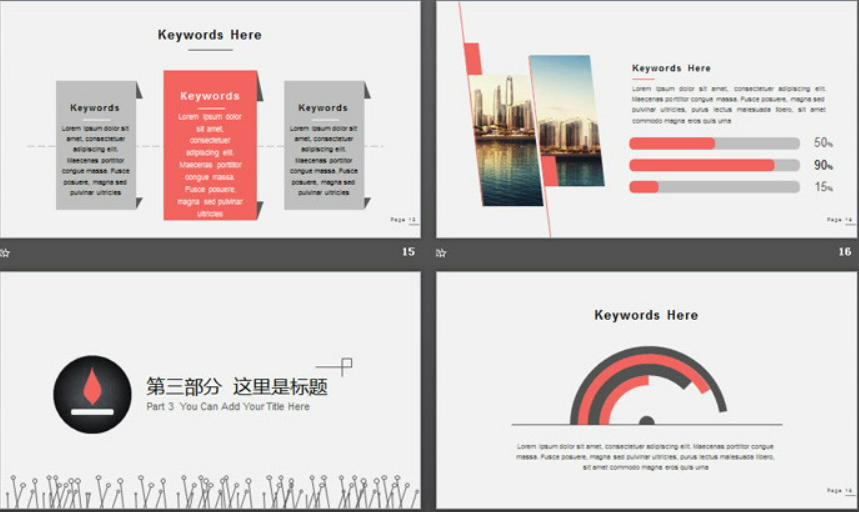859x512 pixels.
Task: Click the 第三部分 这里是标题 heading
Action: click(237, 387)
